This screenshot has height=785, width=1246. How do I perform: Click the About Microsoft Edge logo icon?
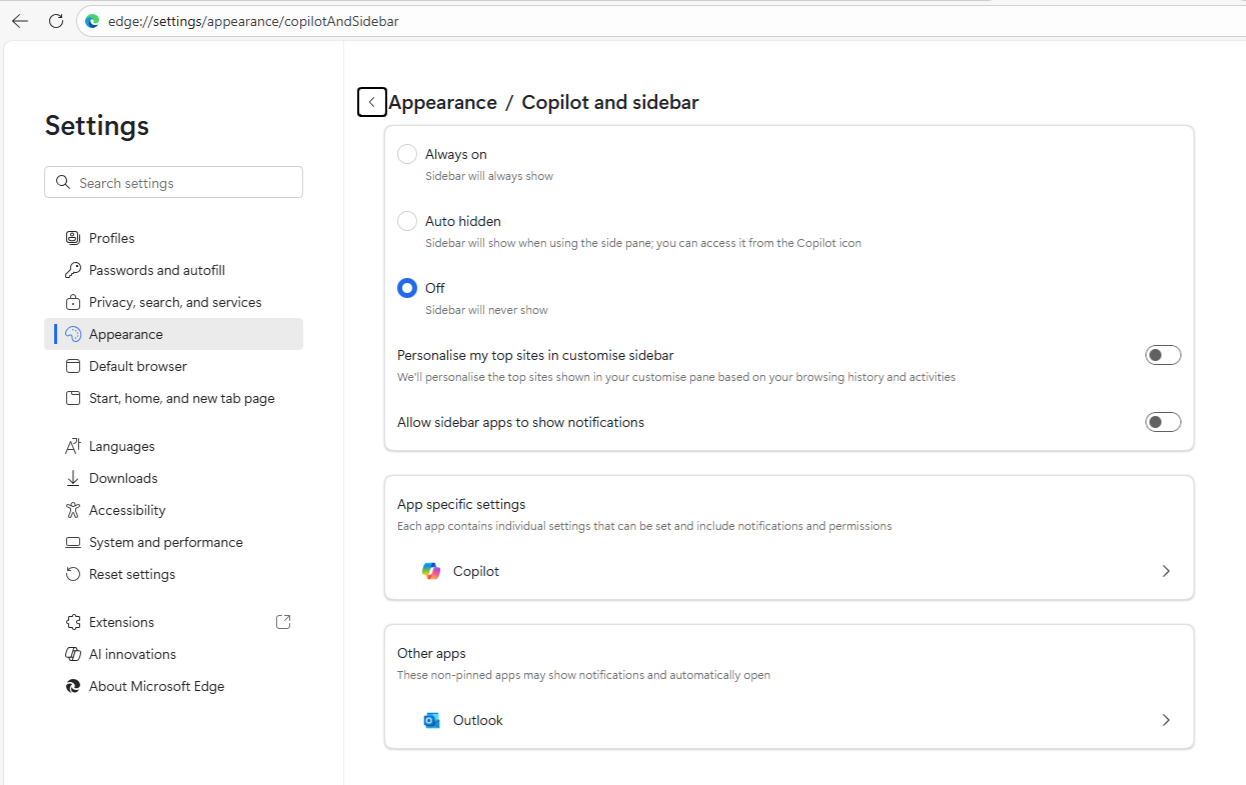[73, 686]
